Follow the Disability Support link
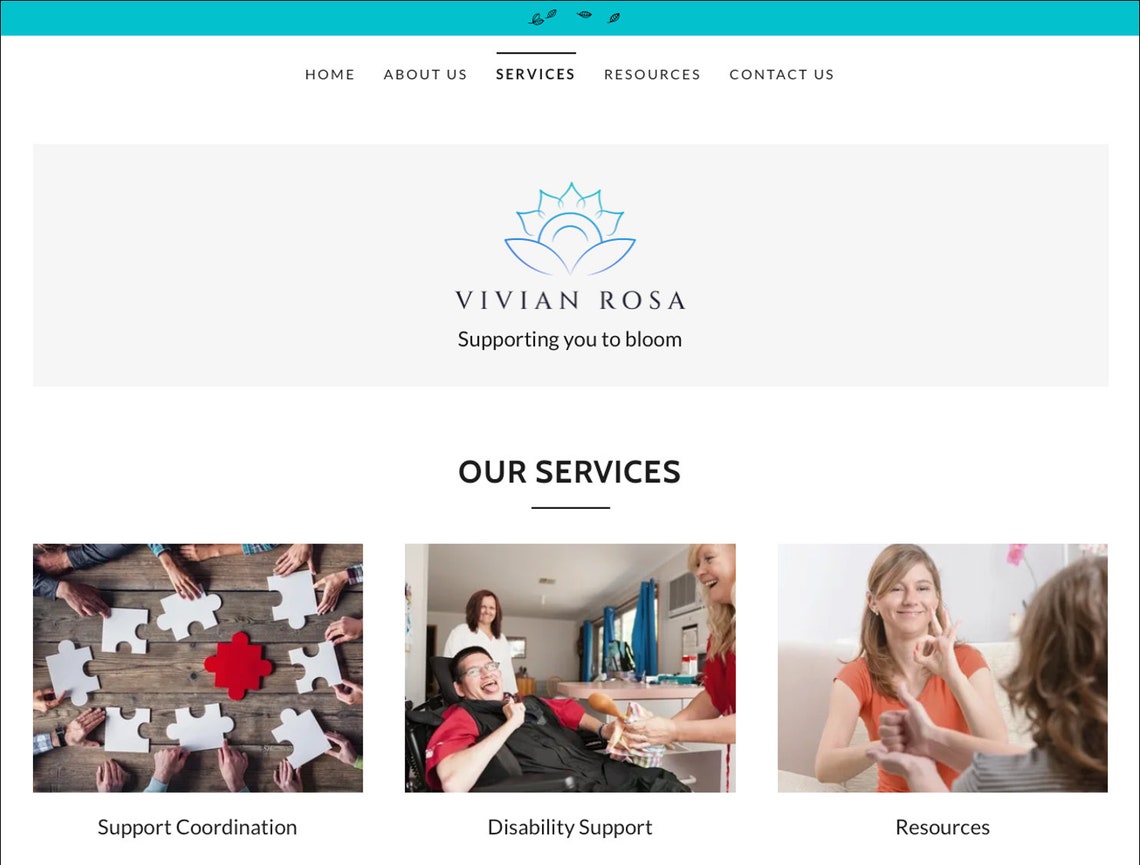The height and width of the screenshot is (865, 1140). pos(570,827)
